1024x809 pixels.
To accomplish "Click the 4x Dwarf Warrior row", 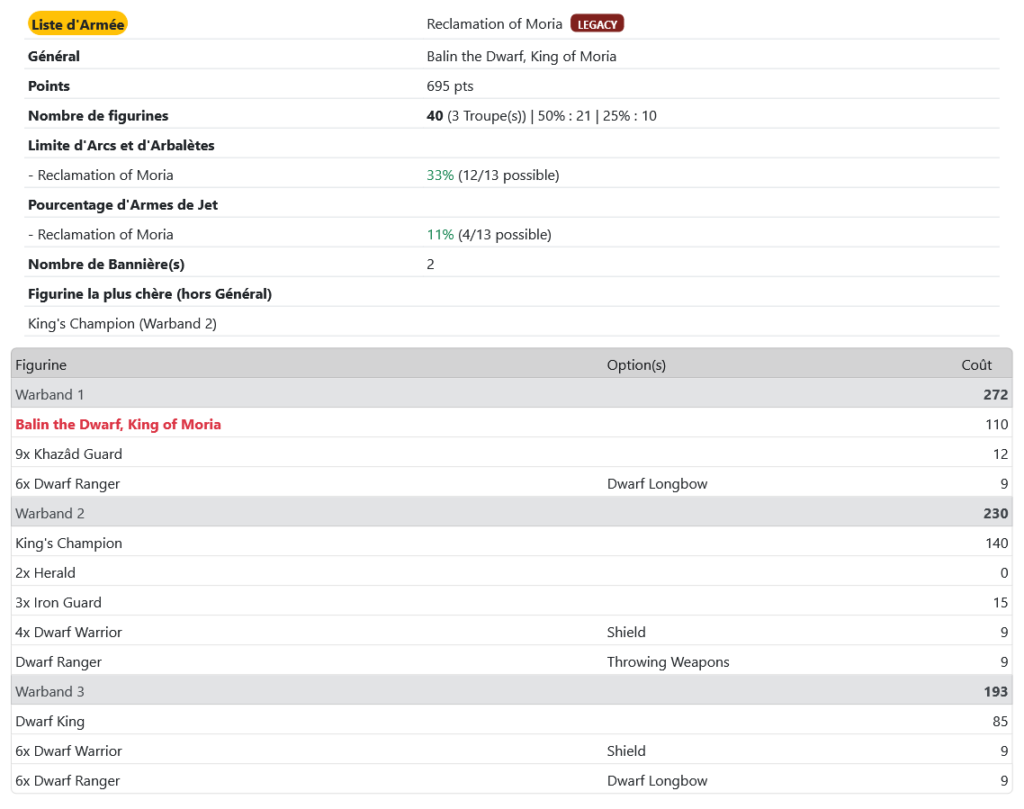I will click(x=511, y=632).
